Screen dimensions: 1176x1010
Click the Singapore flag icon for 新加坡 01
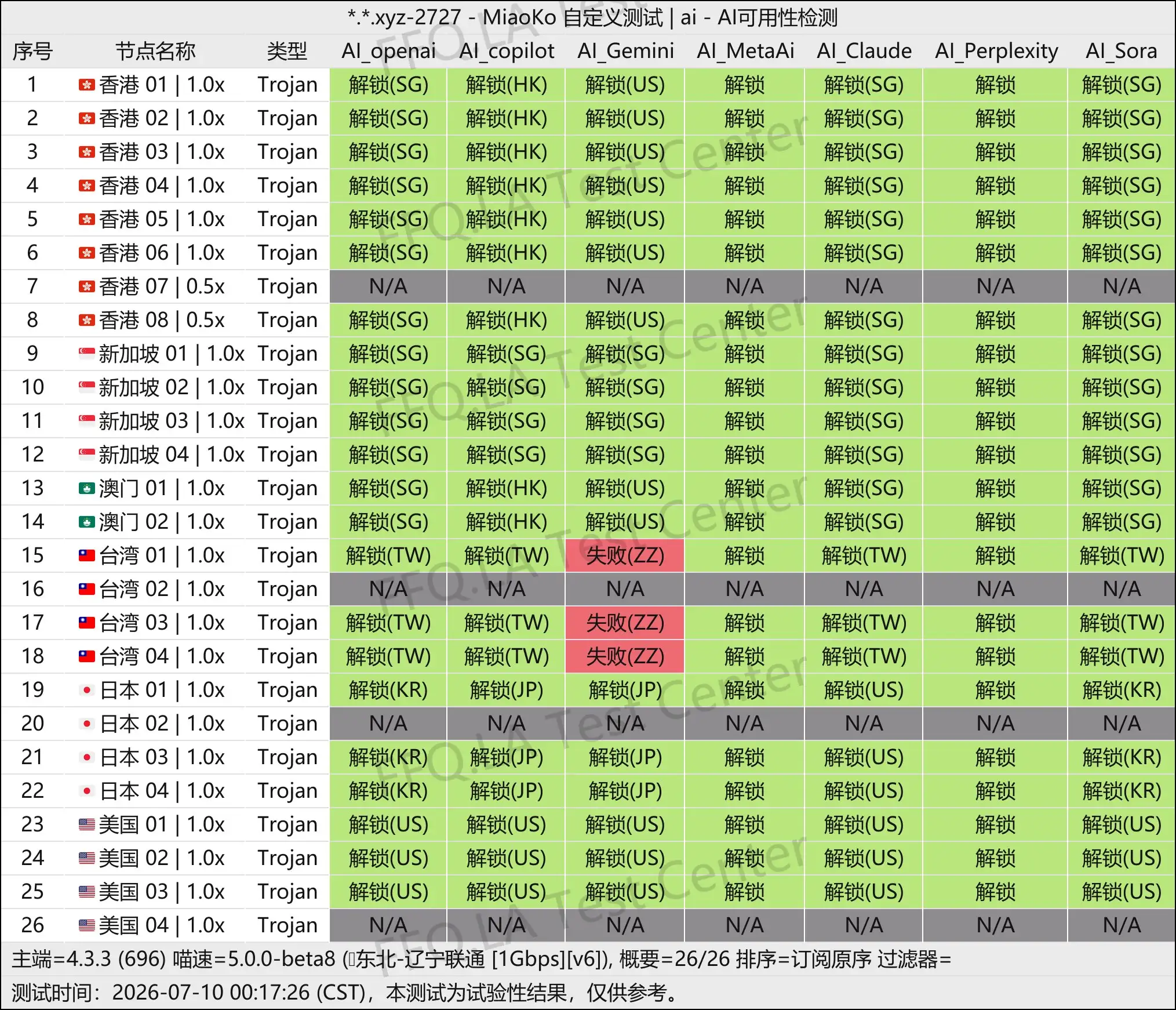point(86,354)
